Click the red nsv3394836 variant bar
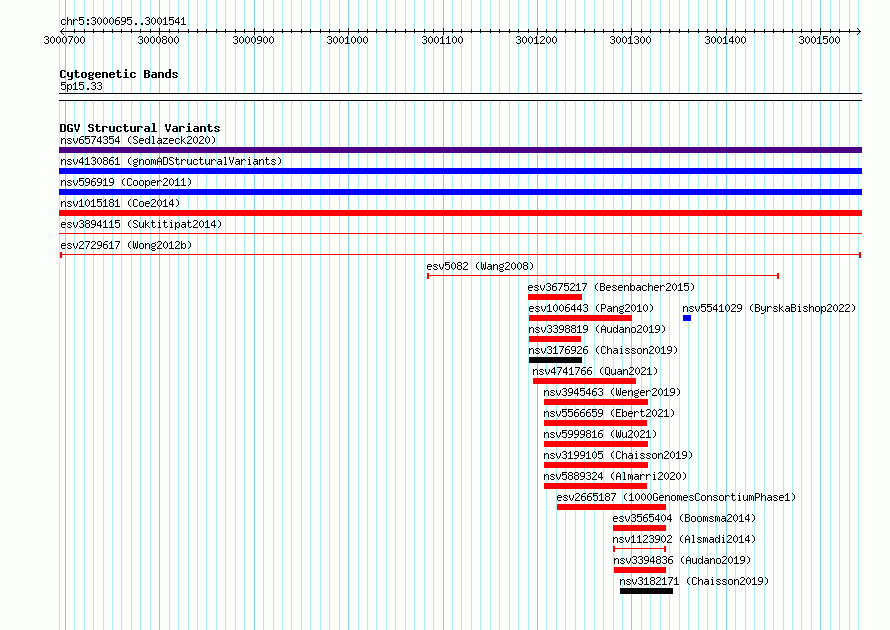The image size is (890, 630). point(640,570)
